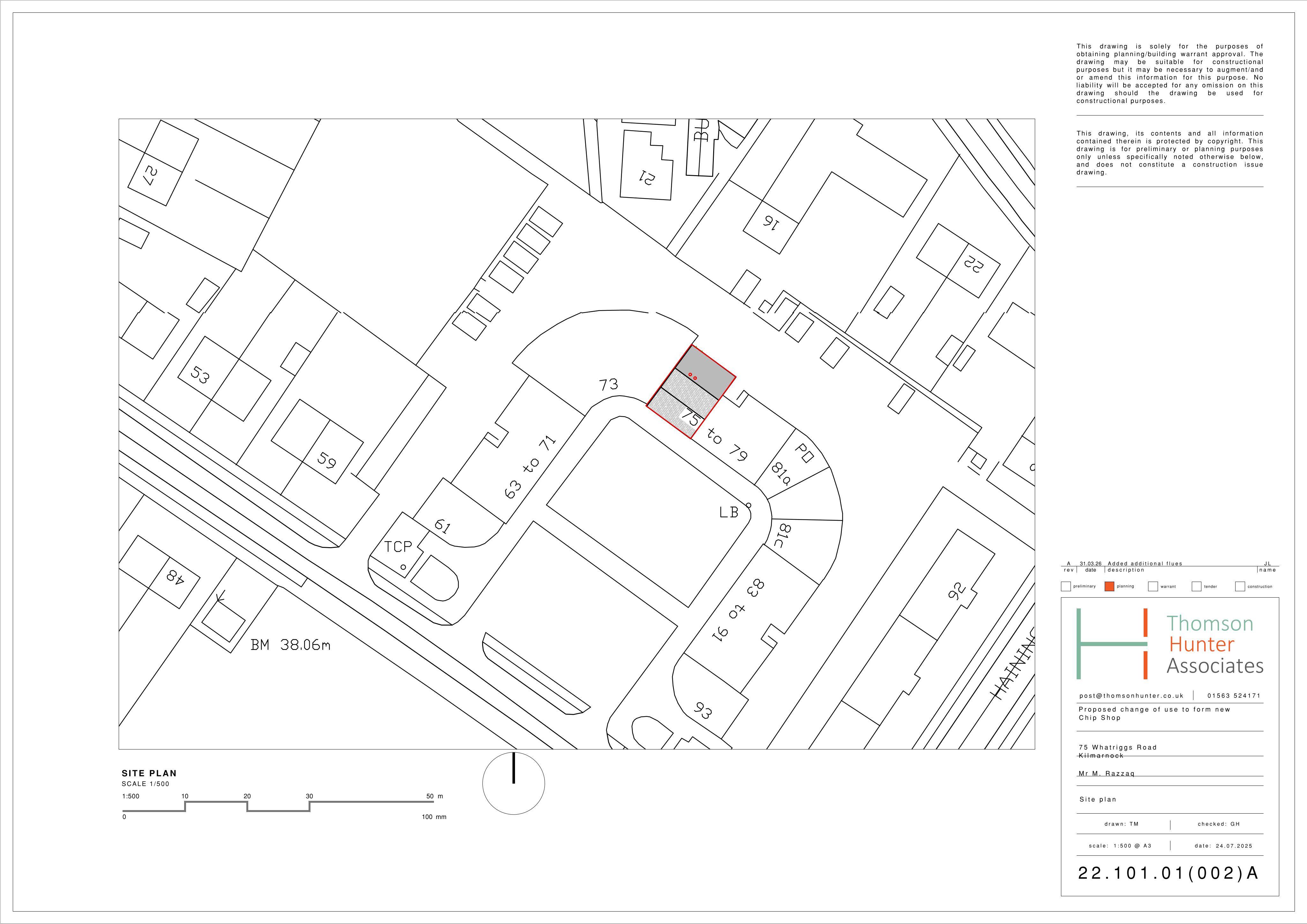Tick the warrant status checkbox
Viewport: 1307px width, 924px height.
coord(1153,586)
